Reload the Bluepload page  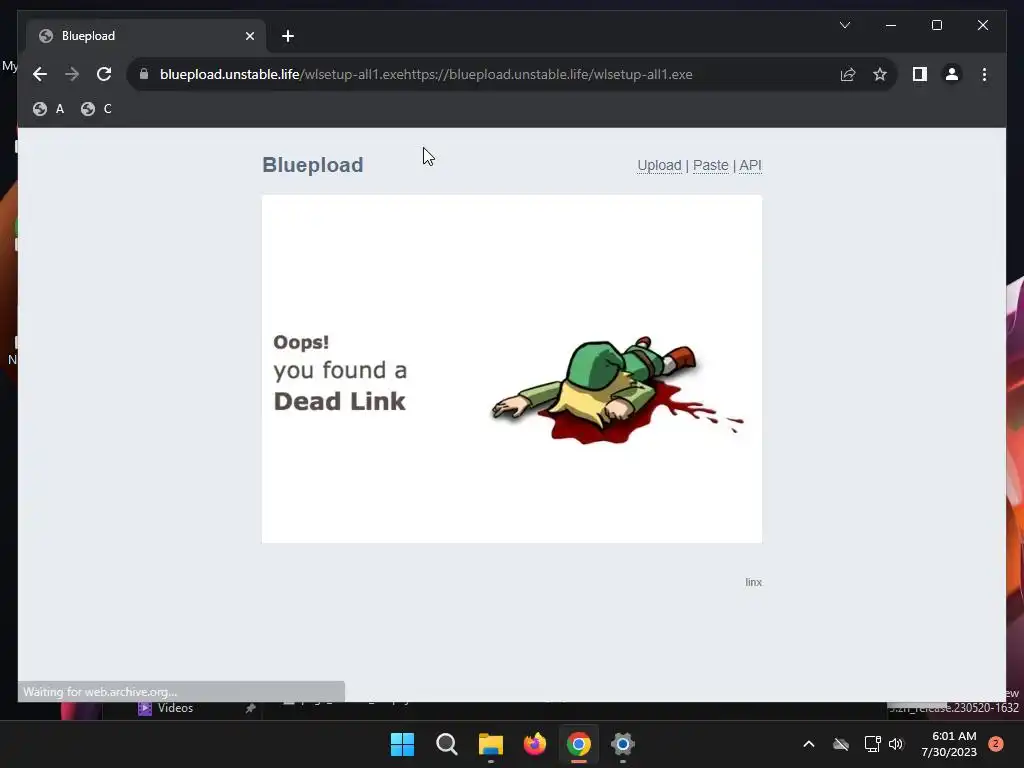(104, 74)
